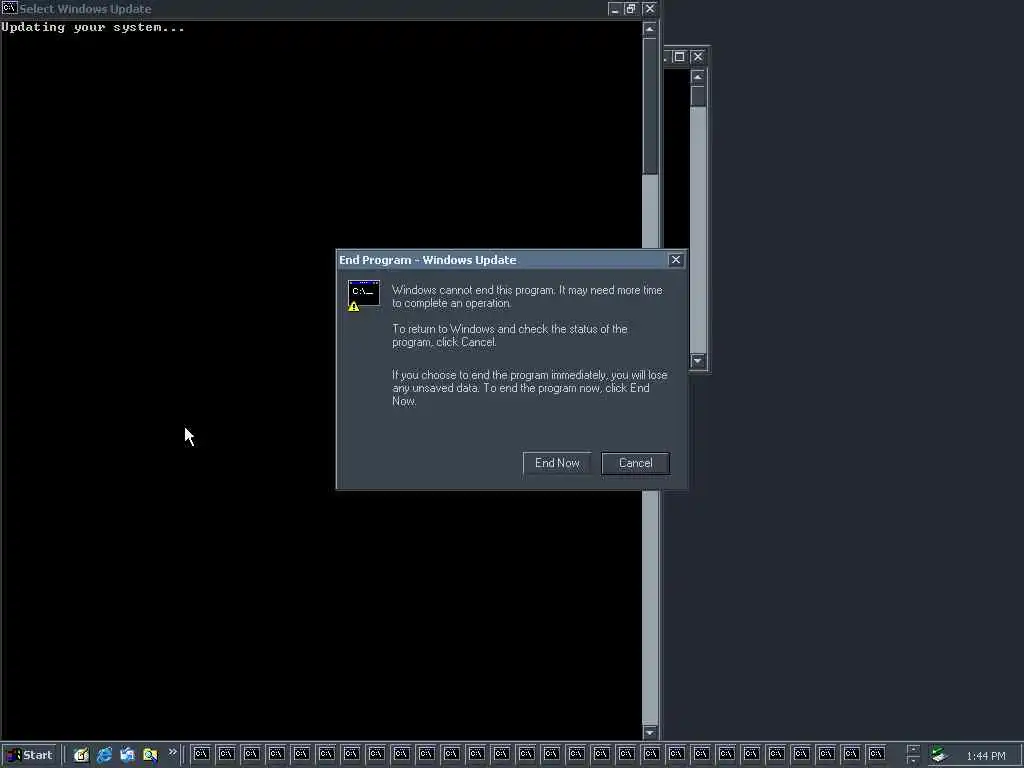This screenshot has height=768, width=1024.
Task: Click the Select Windows Update title bar text
Action: (x=86, y=9)
